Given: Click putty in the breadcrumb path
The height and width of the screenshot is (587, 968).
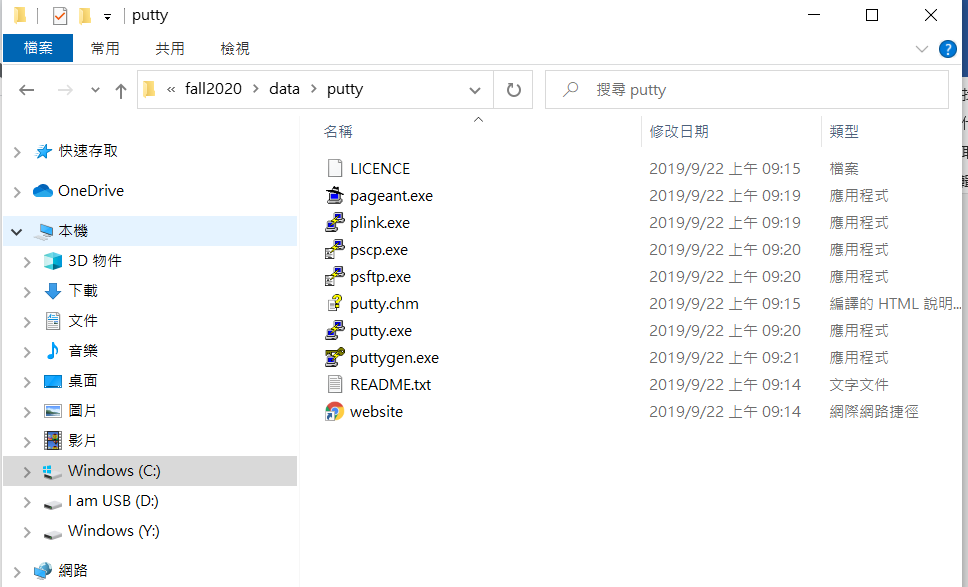Looking at the screenshot, I should tap(345, 89).
